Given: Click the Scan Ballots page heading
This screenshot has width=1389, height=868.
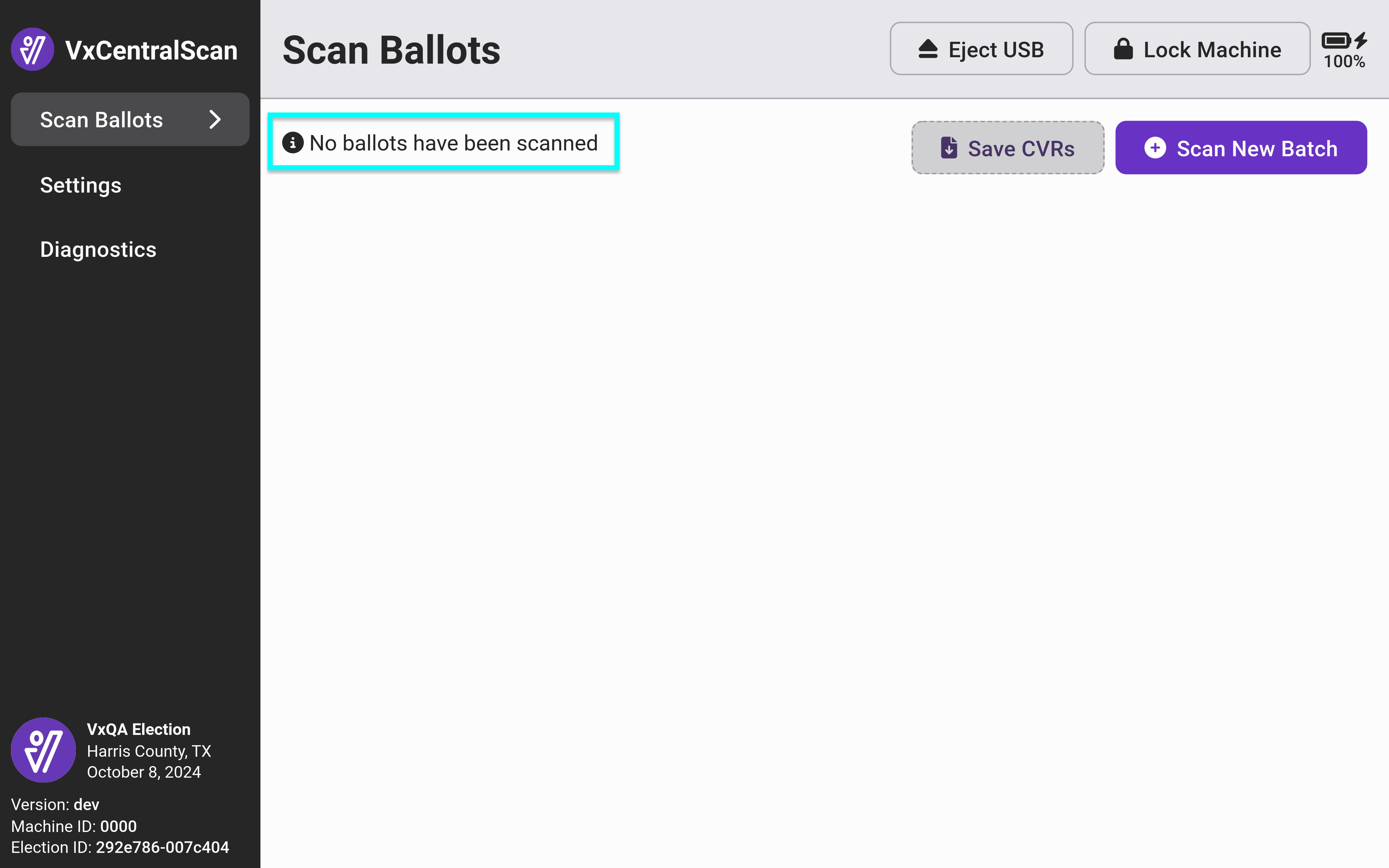Looking at the screenshot, I should point(391,50).
